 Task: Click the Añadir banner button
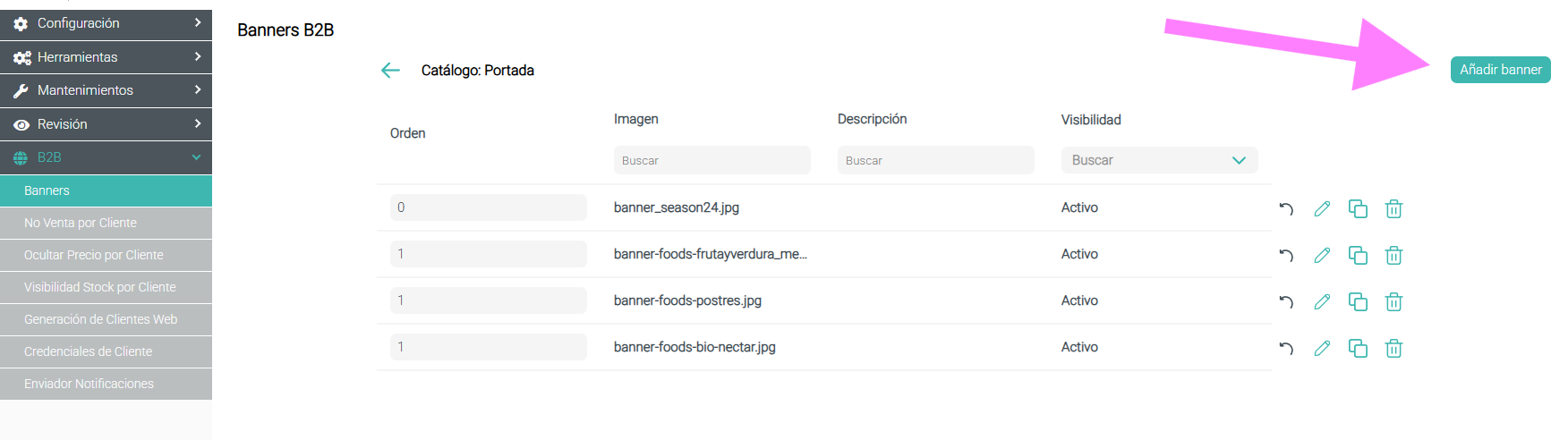point(1500,70)
